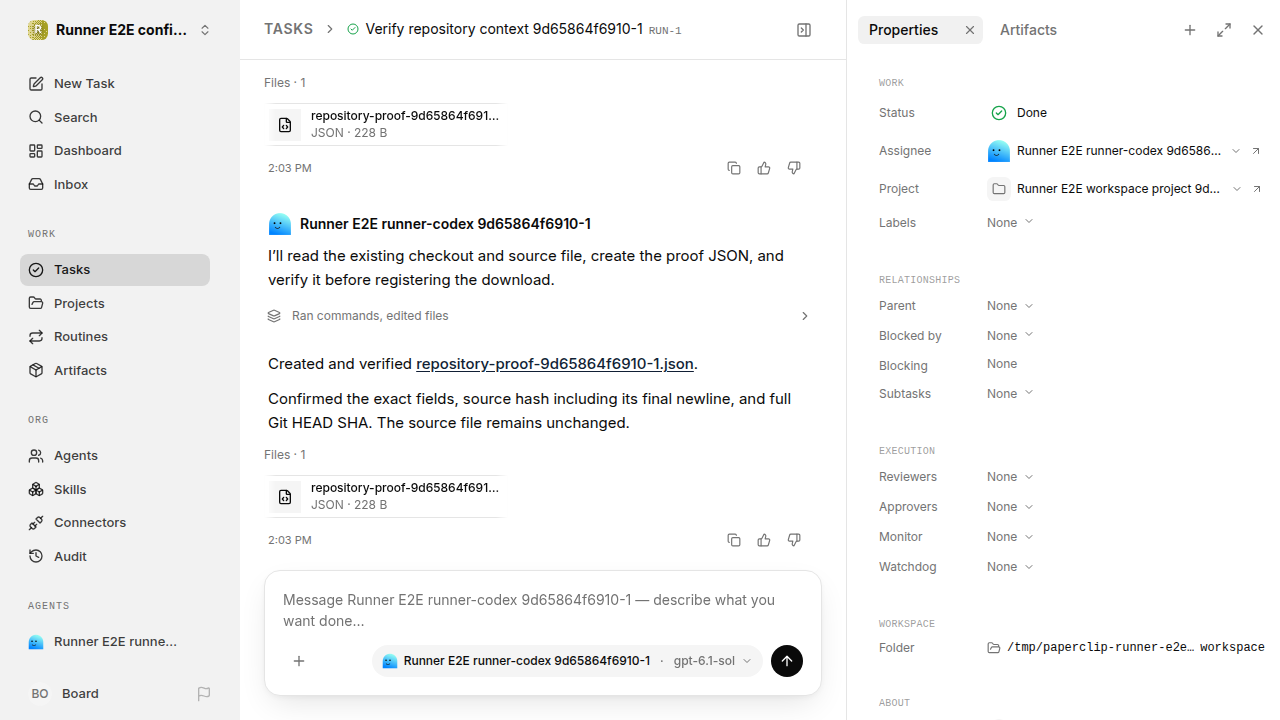
Task: Open the Parent None dropdown
Action: pyautogui.click(x=1010, y=306)
